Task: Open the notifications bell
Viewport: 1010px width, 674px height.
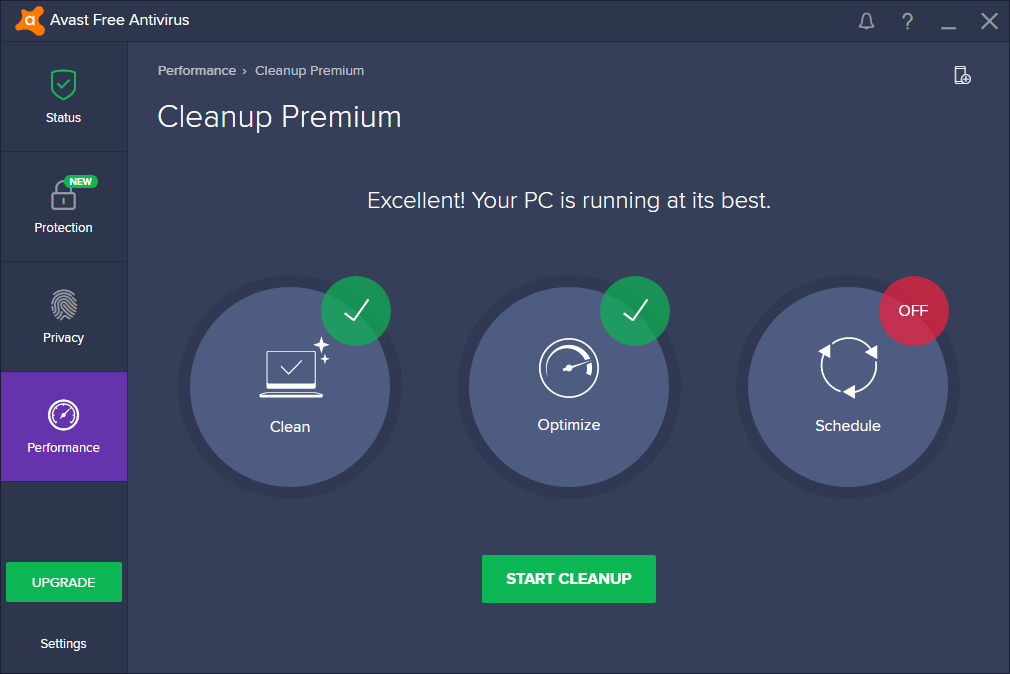Action: click(x=867, y=21)
